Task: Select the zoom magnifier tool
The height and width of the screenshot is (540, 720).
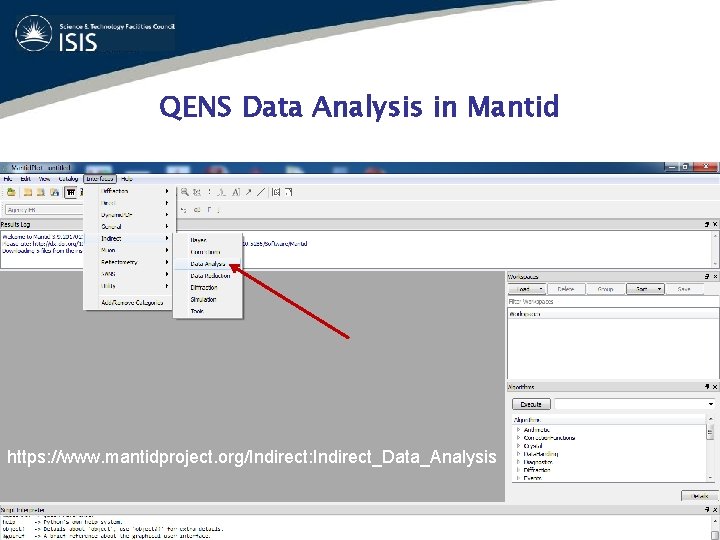Action: click(185, 192)
